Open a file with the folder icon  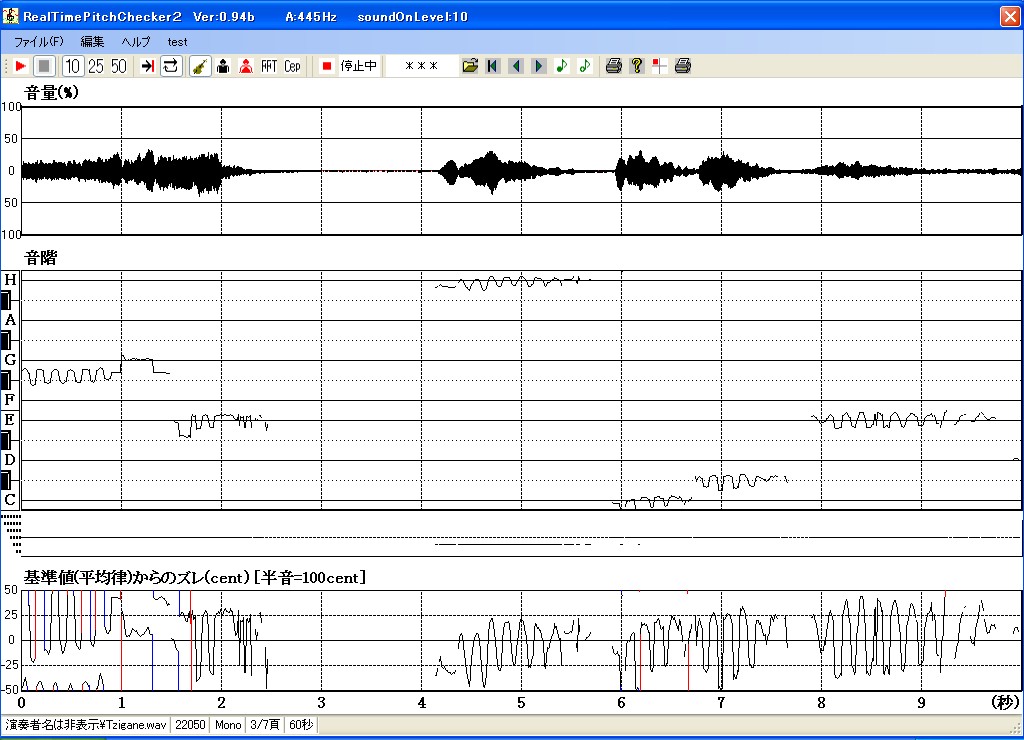tap(470, 66)
